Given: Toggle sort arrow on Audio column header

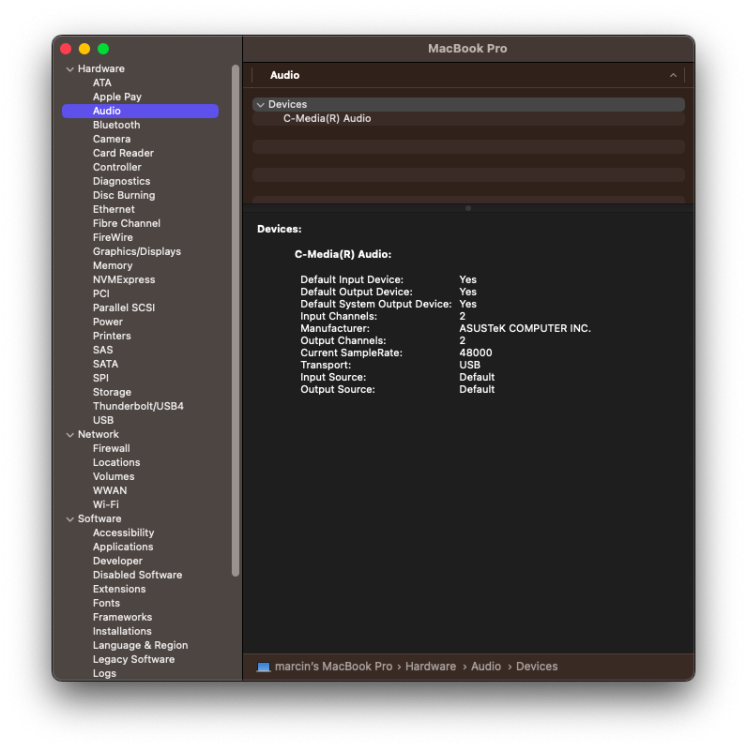Looking at the screenshot, I should click(673, 75).
